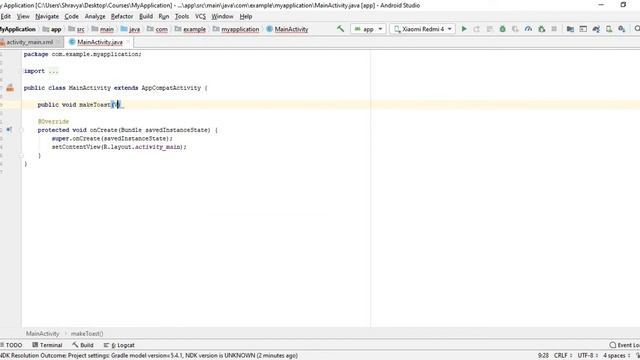
Task: Click the Stop square icon in toolbar
Action: tap(554, 29)
